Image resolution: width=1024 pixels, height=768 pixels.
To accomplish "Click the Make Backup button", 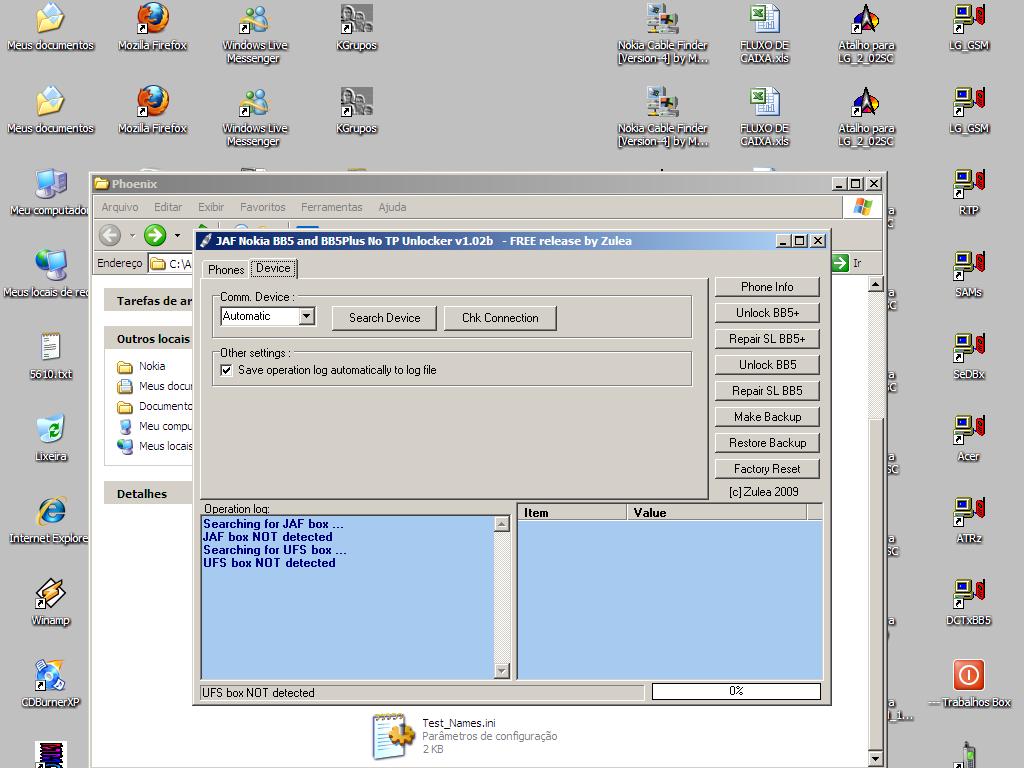I will point(767,417).
